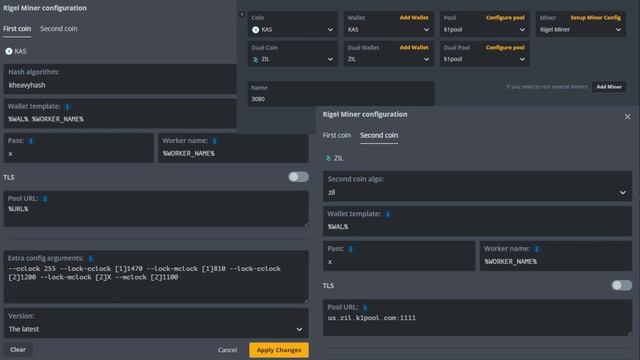Click Configure pool link above Pool

(x=505, y=18)
